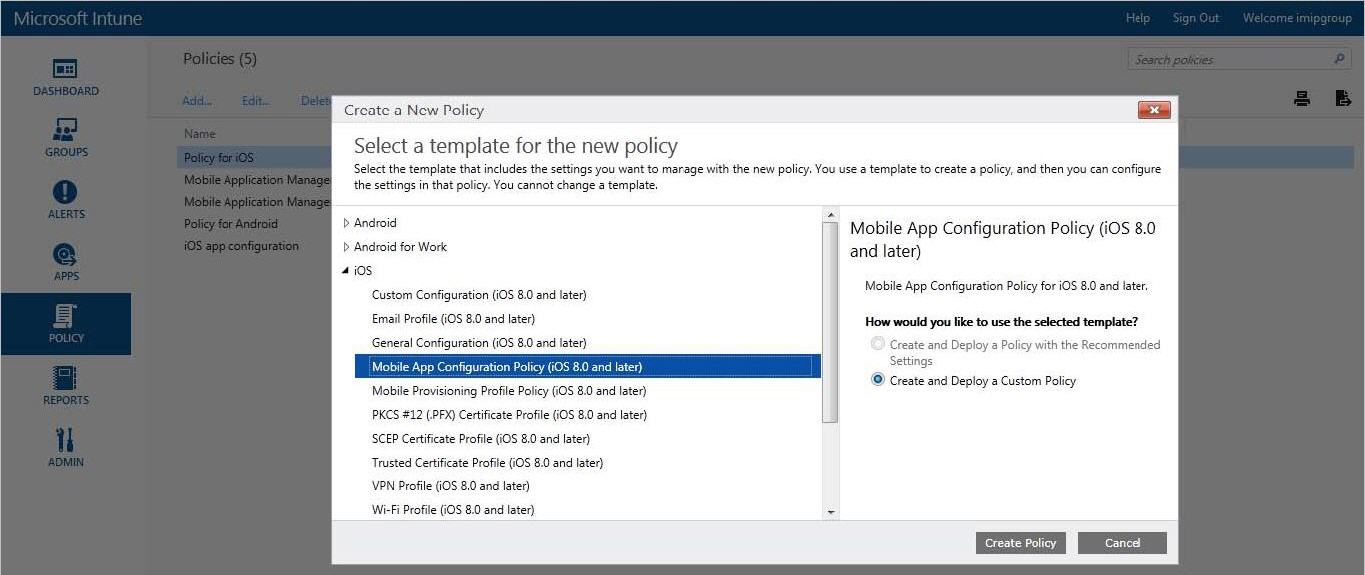Select Email Profile (iOS 8.0 and later)
This screenshot has height=575, width=1365.
pos(453,319)
